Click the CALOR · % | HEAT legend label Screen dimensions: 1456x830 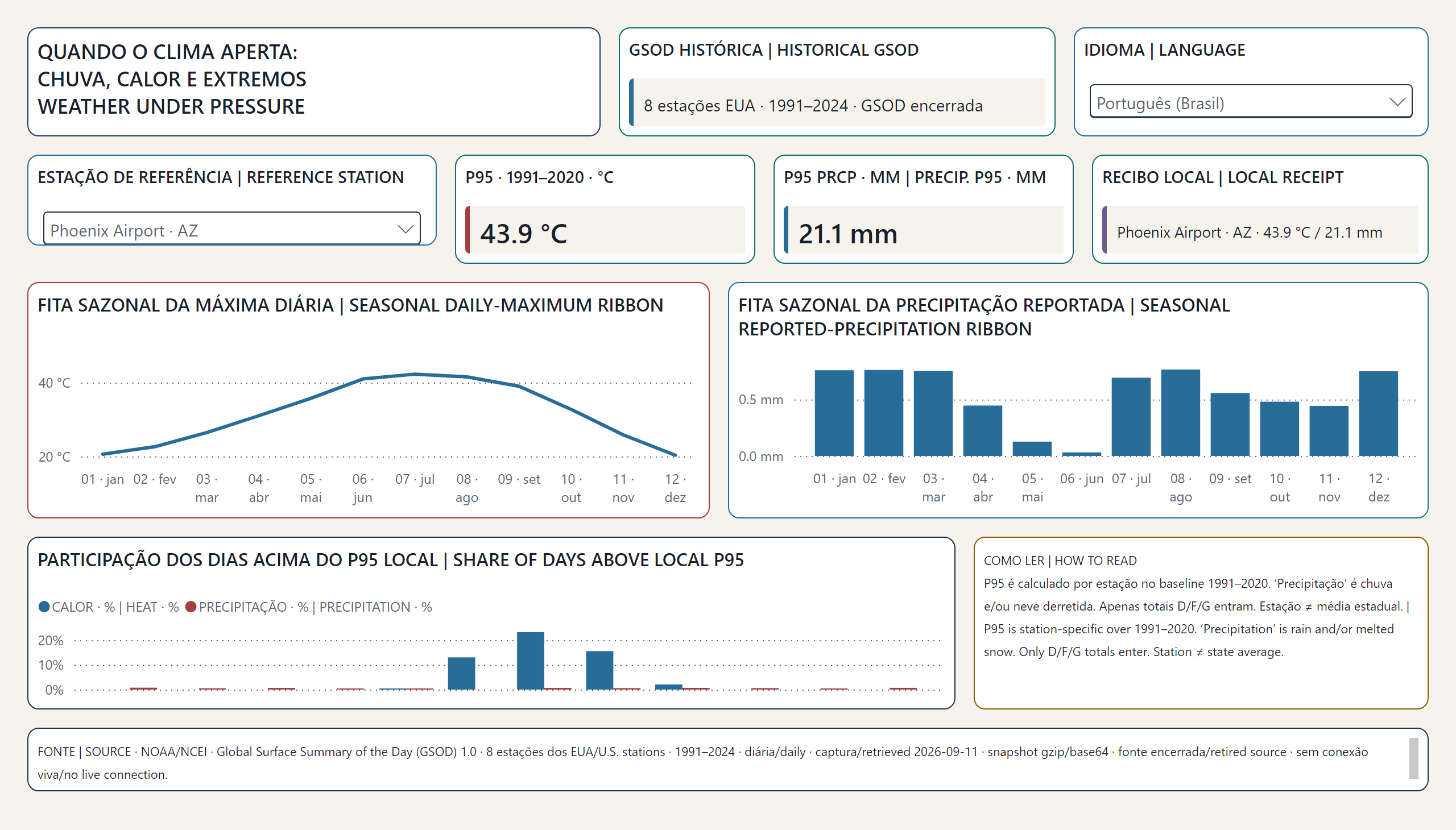(115, 607)
